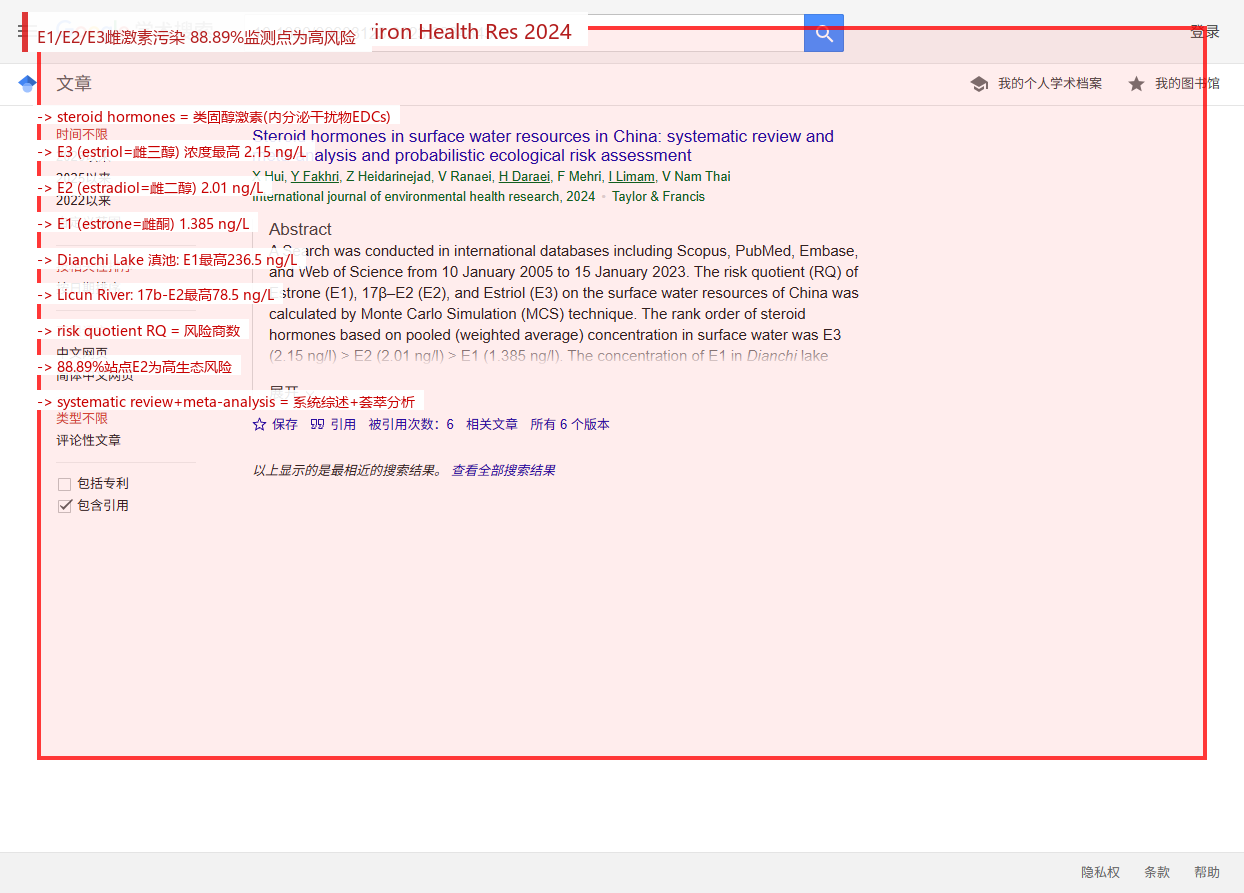Click the 文章 heading label
The image size is (1244, 893).
(x=74, y=84)
